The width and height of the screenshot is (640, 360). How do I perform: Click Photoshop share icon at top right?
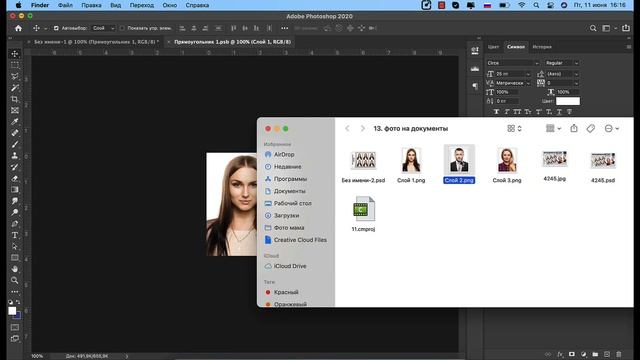tap(626, 28)
